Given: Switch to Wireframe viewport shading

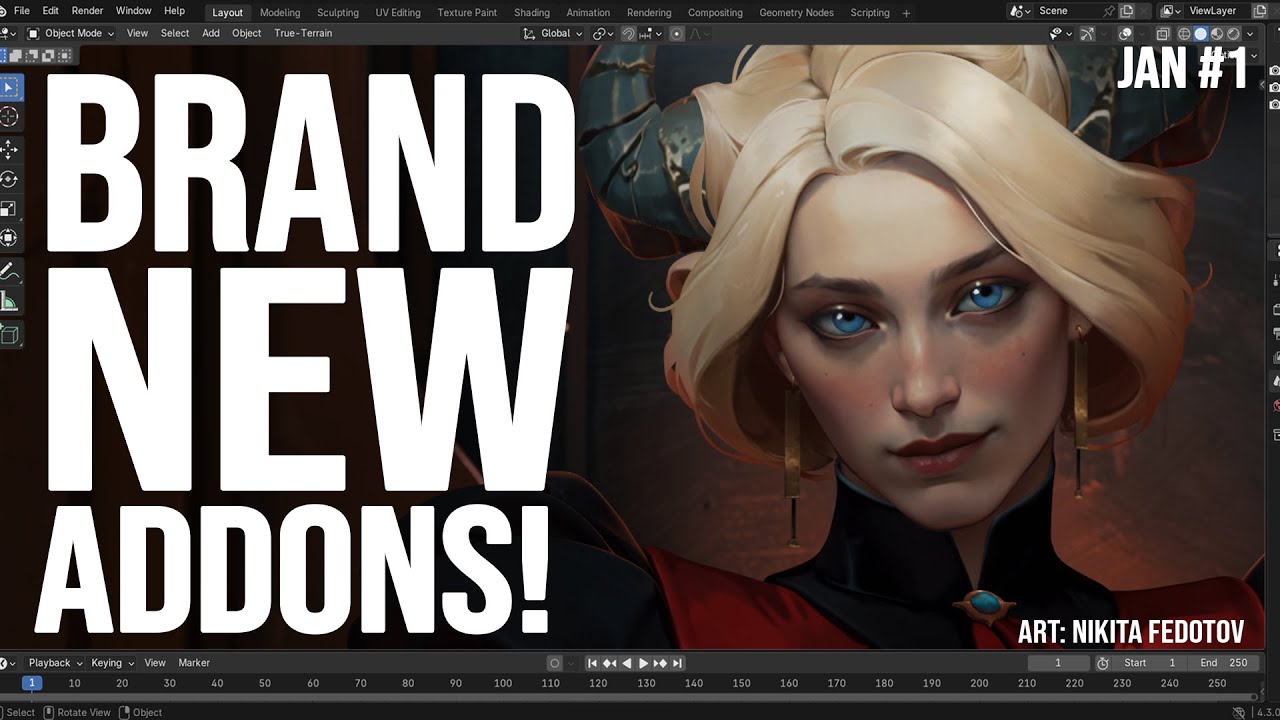Looking at the screenshot, I should (1185, 33).
